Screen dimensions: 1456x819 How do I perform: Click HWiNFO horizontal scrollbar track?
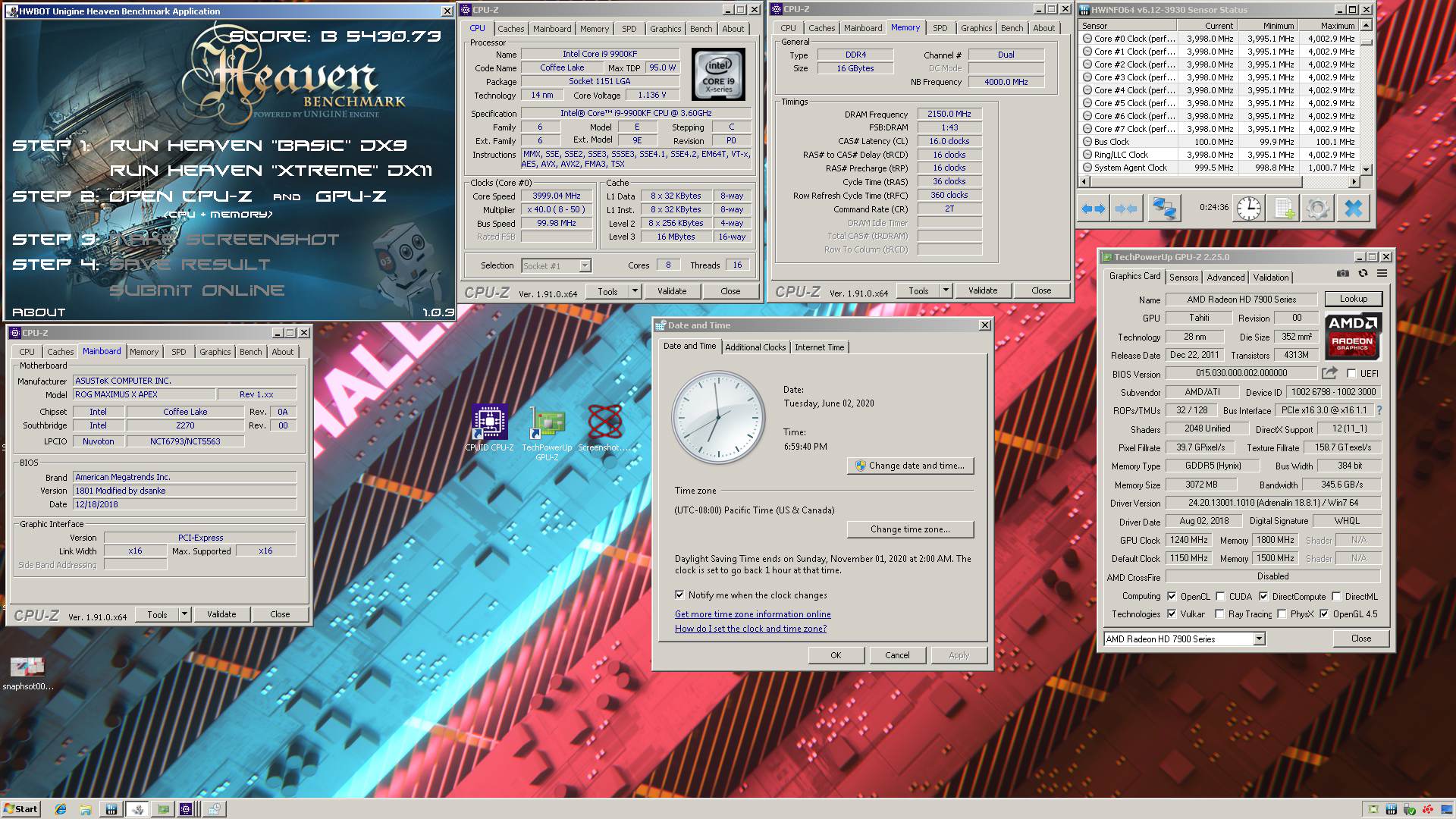(1219, 182)
